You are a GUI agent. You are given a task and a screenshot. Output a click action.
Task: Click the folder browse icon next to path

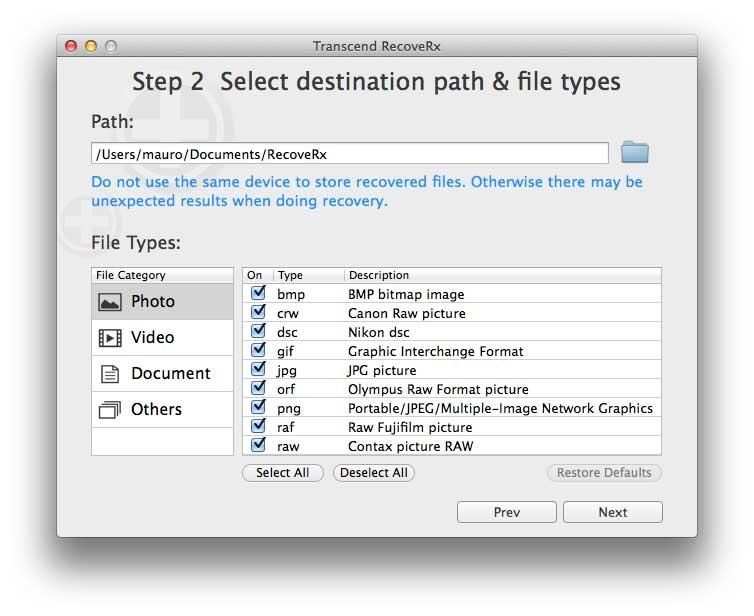(x=634, y=153)
